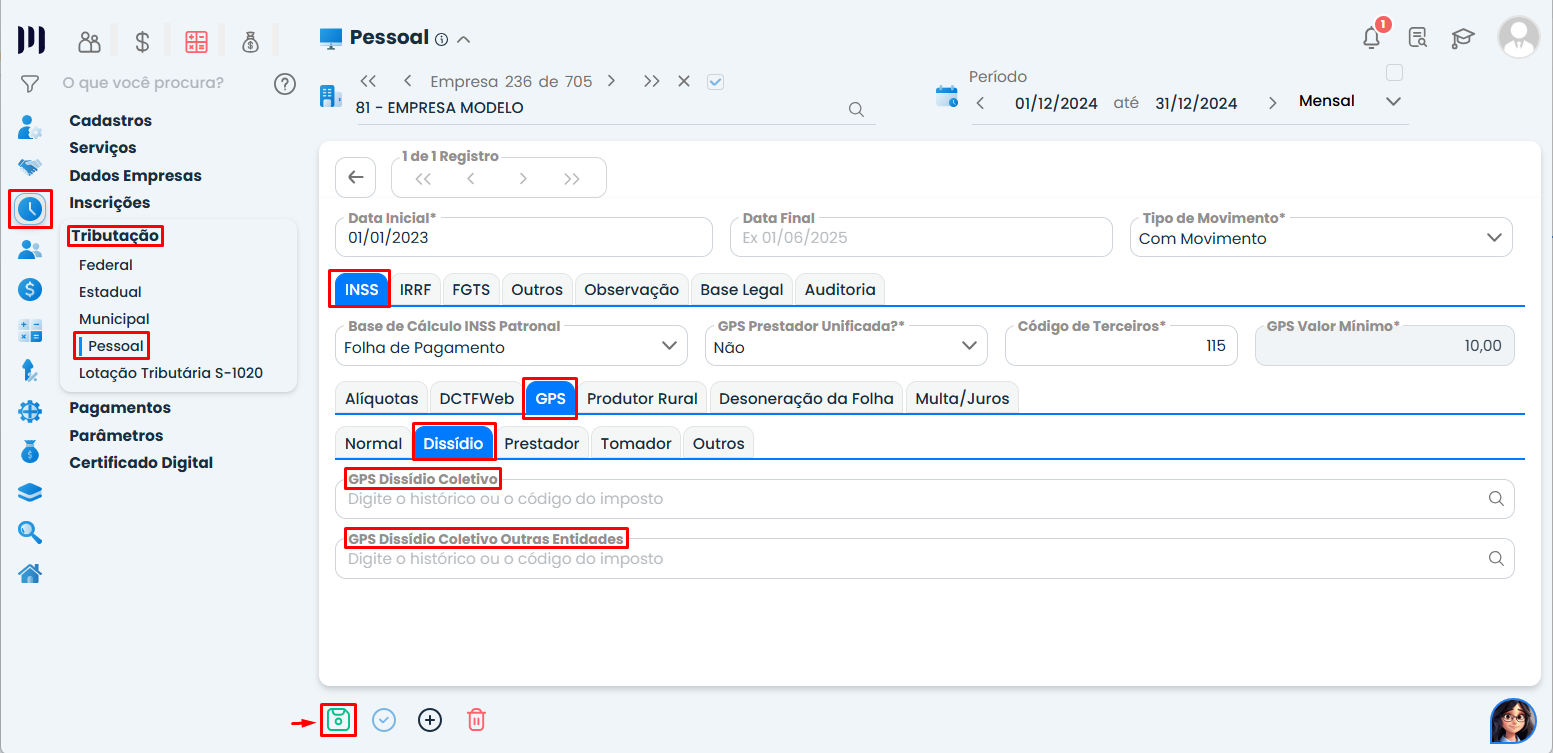The image size is (1553, 753).
Task: Click the back arrow button
Action: click(355, 178)
